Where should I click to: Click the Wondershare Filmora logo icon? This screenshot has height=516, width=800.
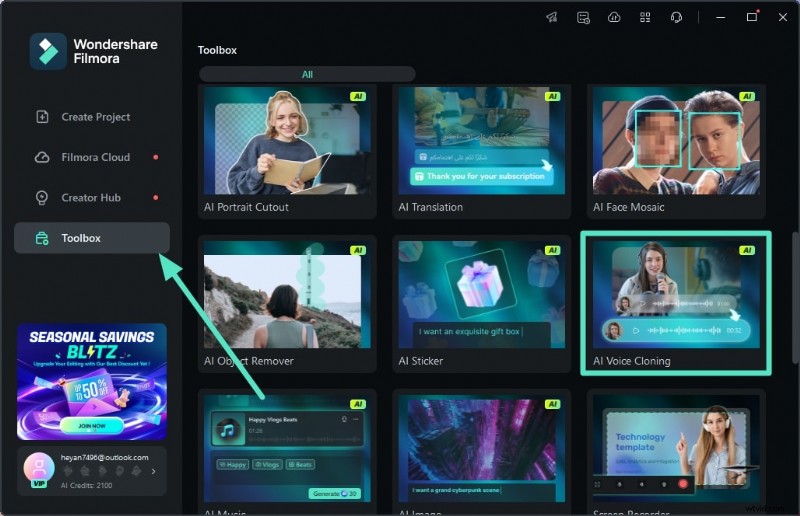48,52
